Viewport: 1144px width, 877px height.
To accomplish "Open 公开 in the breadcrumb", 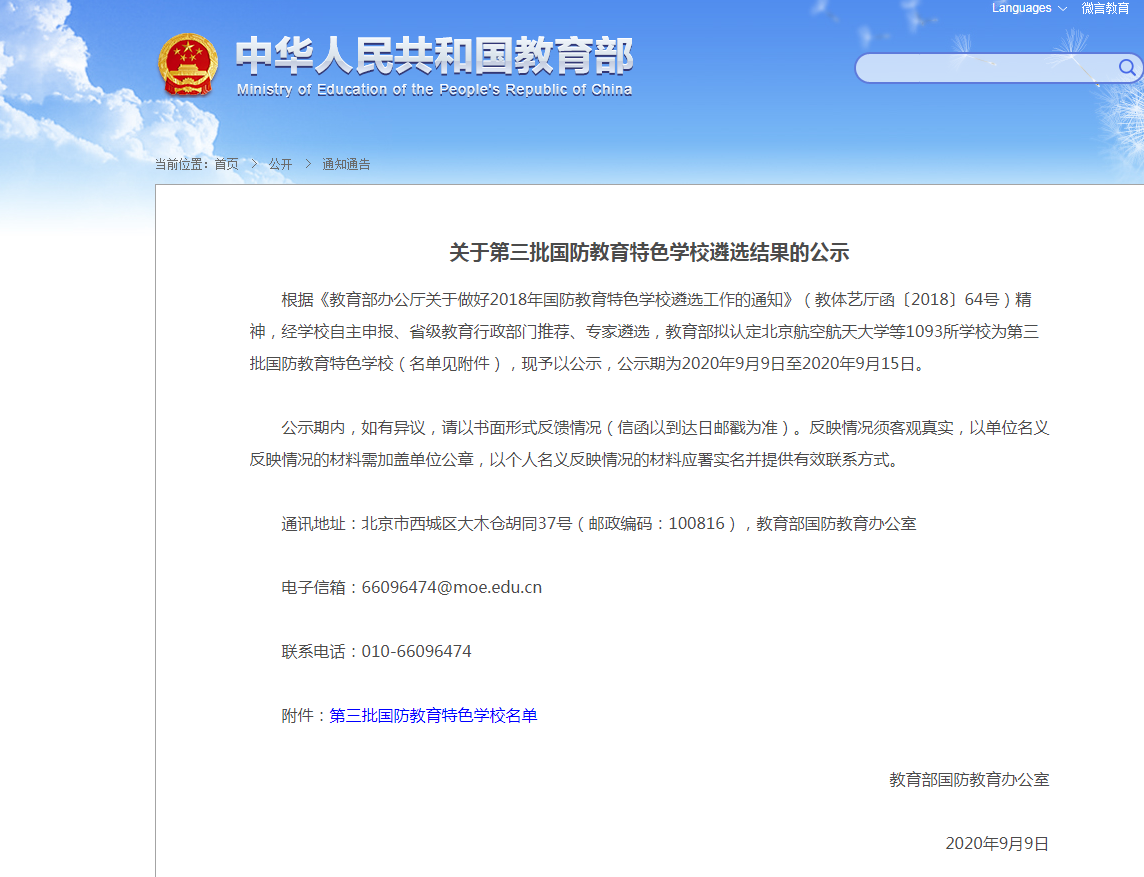I will 280,164.
